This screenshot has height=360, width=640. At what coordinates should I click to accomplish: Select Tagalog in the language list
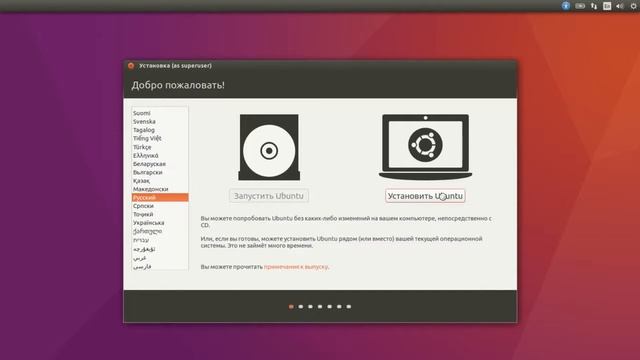(160, 130)
